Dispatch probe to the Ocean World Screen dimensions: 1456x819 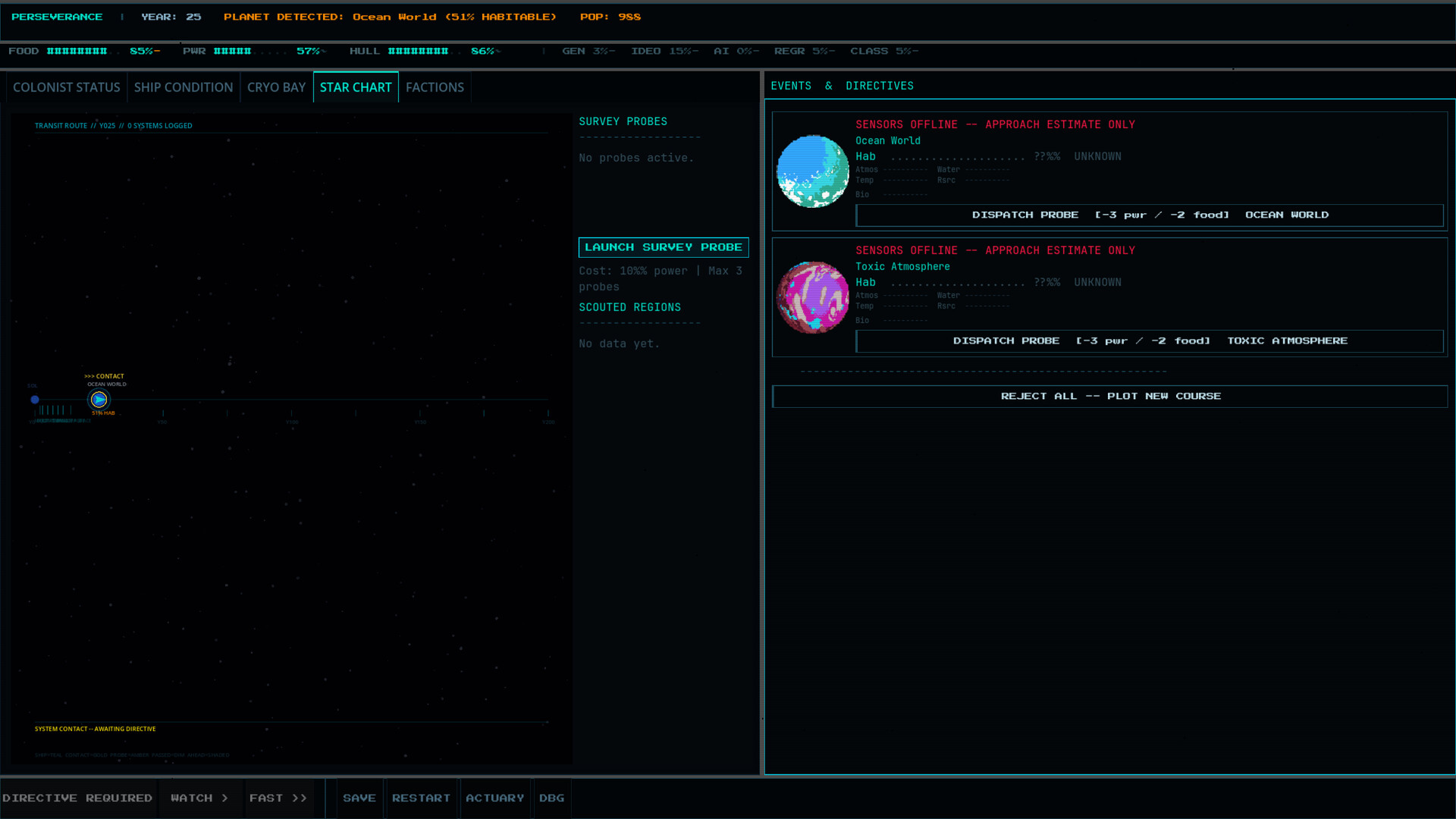point(1149,215)
